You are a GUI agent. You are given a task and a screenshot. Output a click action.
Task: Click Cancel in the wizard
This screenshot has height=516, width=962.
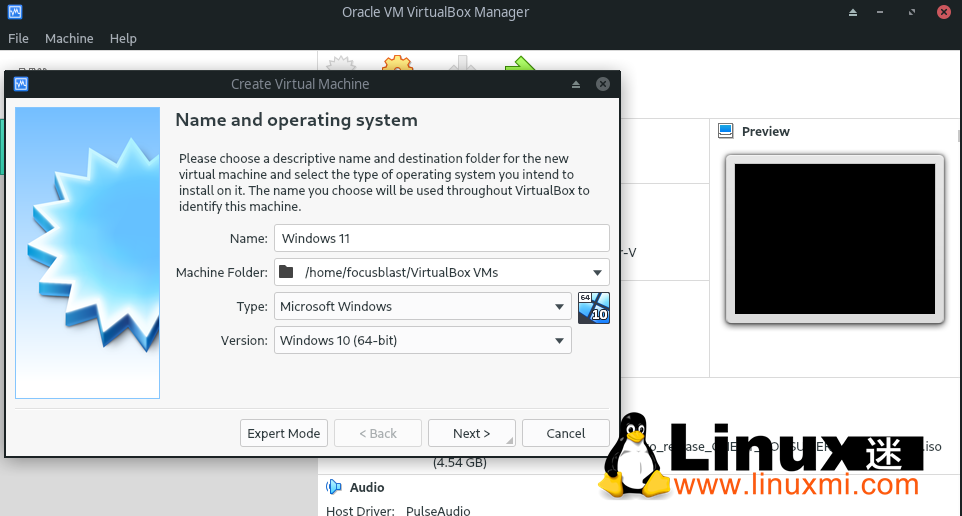566,433
